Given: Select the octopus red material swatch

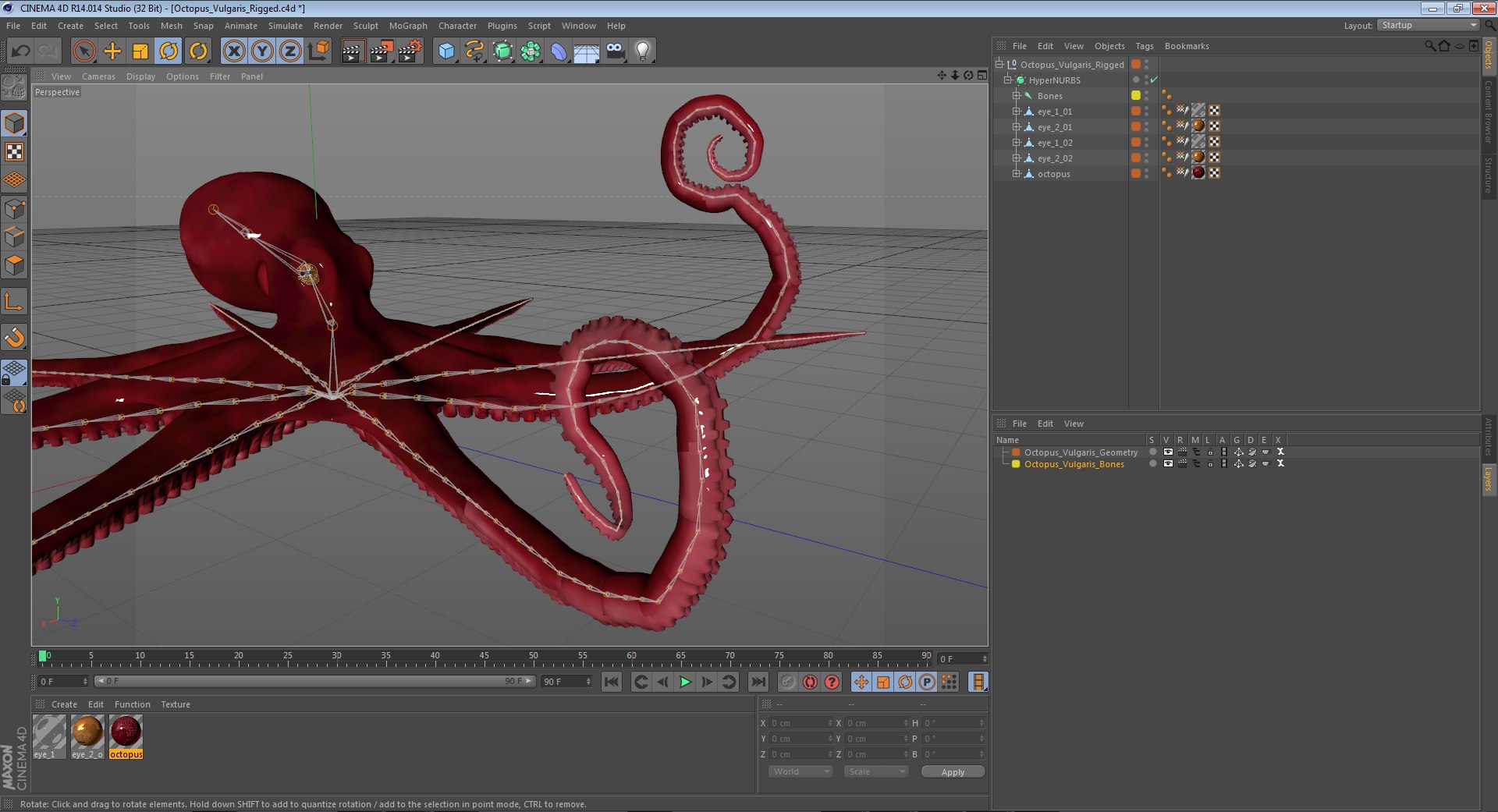Looking at the screenshot, I should pos(126,732).
